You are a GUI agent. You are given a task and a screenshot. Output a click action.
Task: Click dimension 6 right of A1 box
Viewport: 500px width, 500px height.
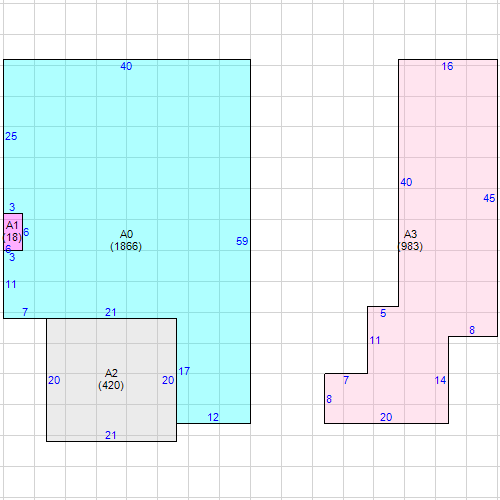click(26, 232)
